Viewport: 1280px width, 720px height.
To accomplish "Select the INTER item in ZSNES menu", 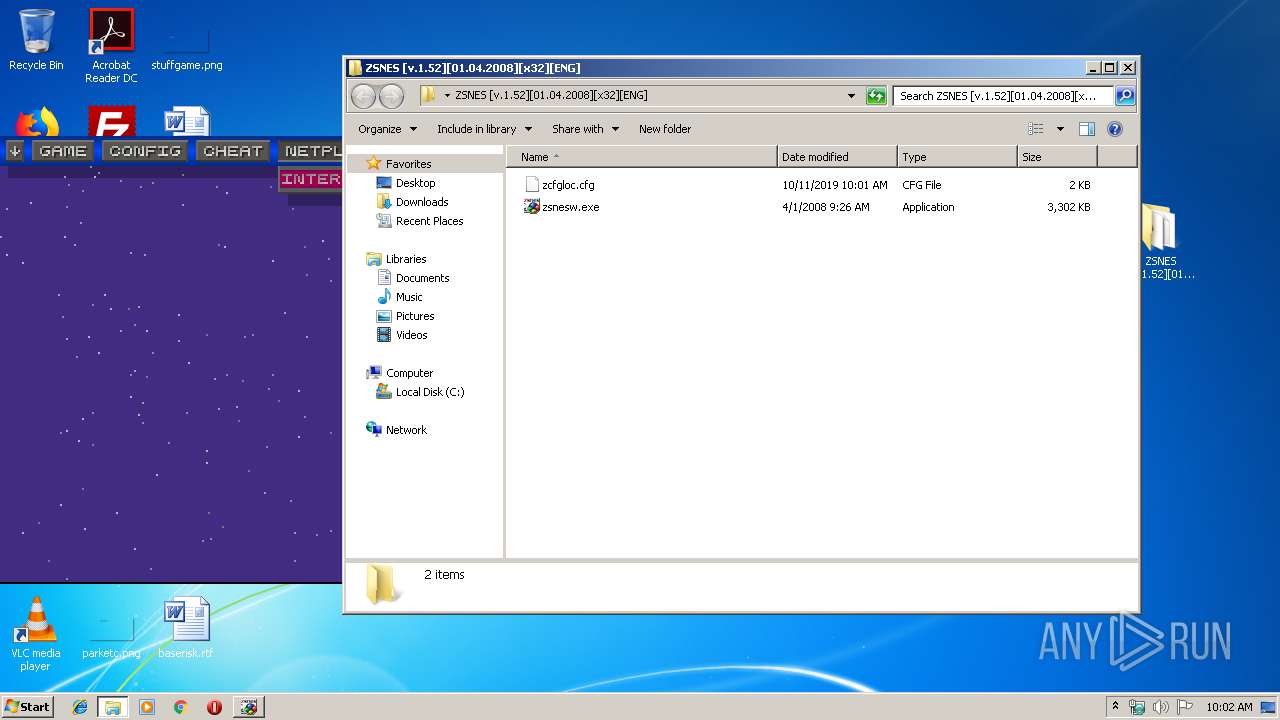I will [310, 179].
